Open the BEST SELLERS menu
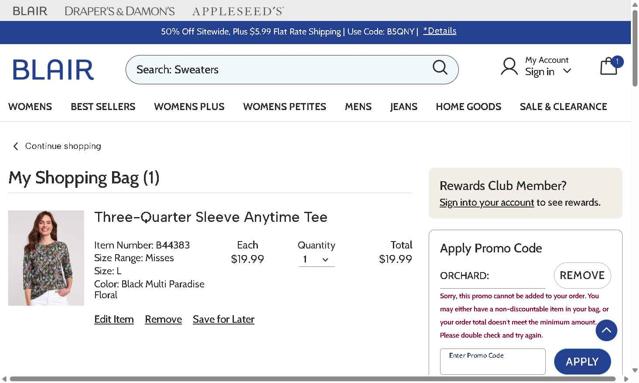Image resolution: width=639 pixels, height=383 pixels. [x=103, y=107]
